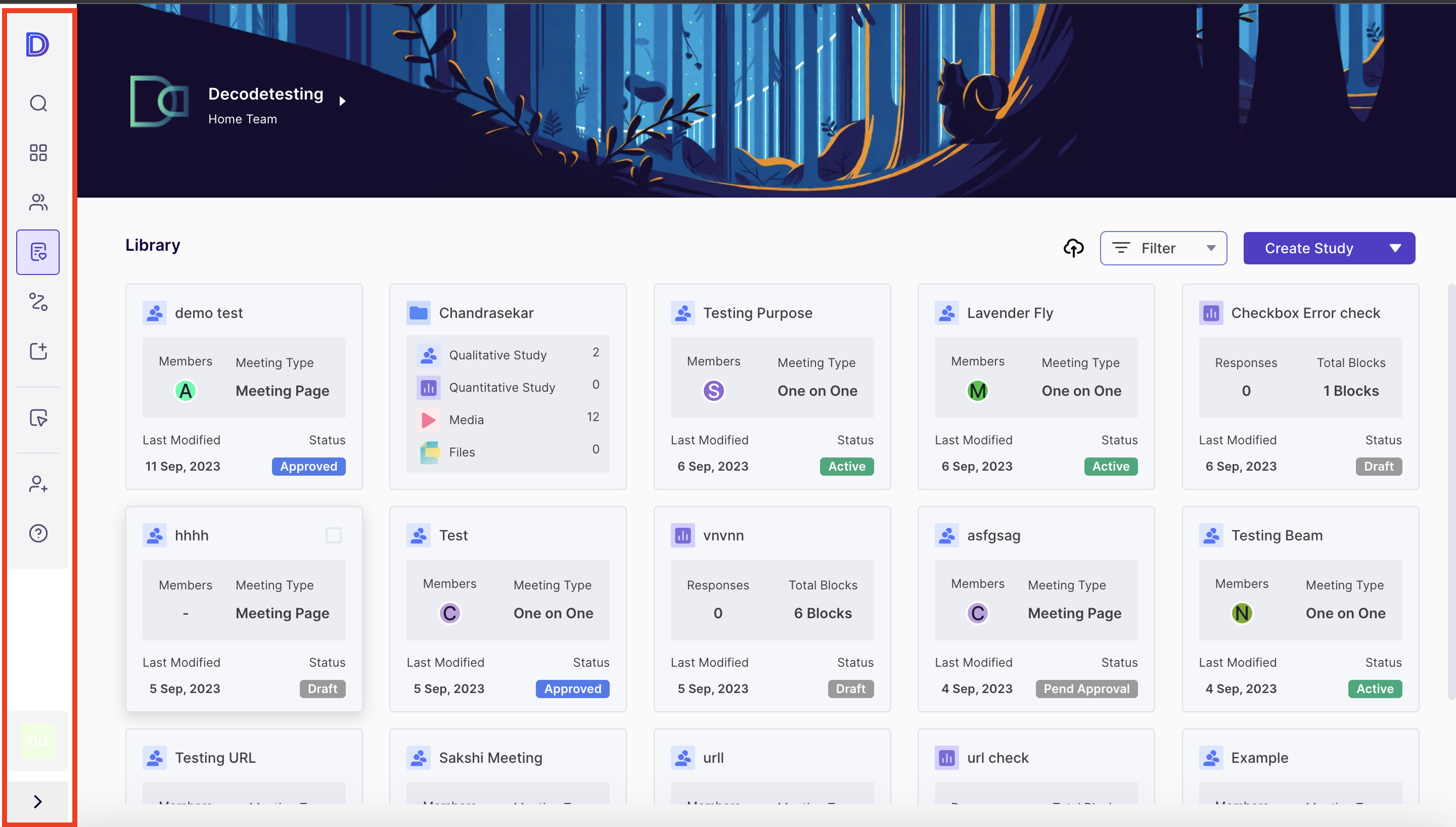1456x827 pixels.
Task: Click member avatar N on Testing Beam
Action: click(x=1241, y=614)
